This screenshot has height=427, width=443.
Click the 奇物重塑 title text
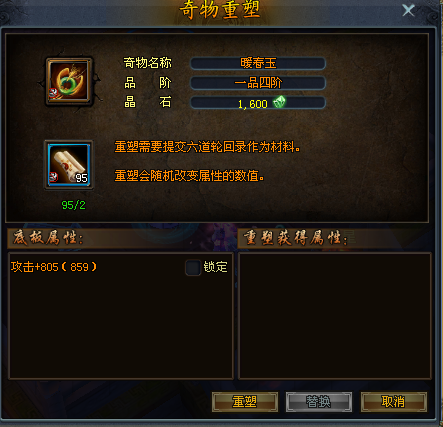tap(220, 10)
